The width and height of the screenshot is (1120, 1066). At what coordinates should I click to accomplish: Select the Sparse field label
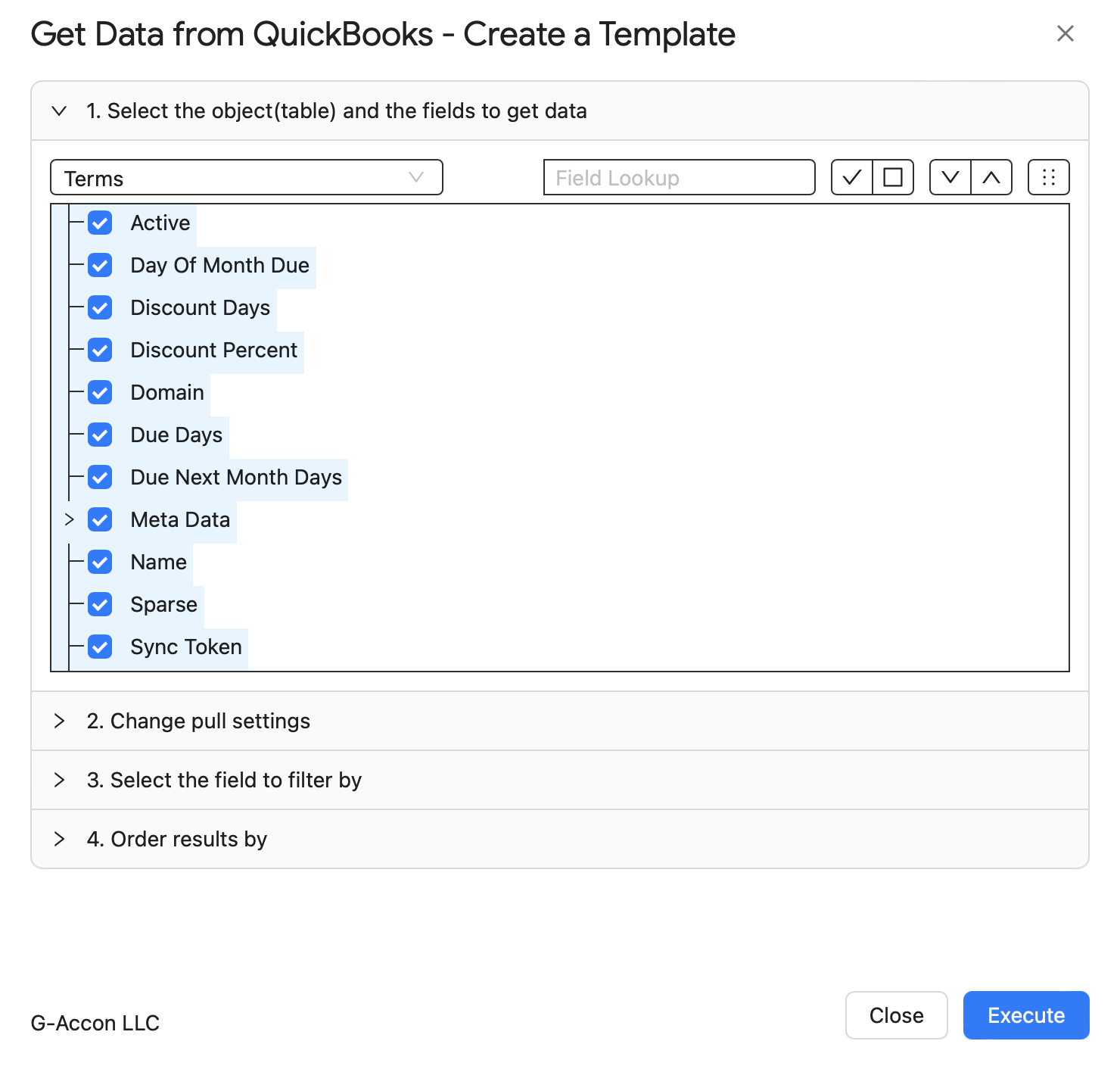click(164, 604)
